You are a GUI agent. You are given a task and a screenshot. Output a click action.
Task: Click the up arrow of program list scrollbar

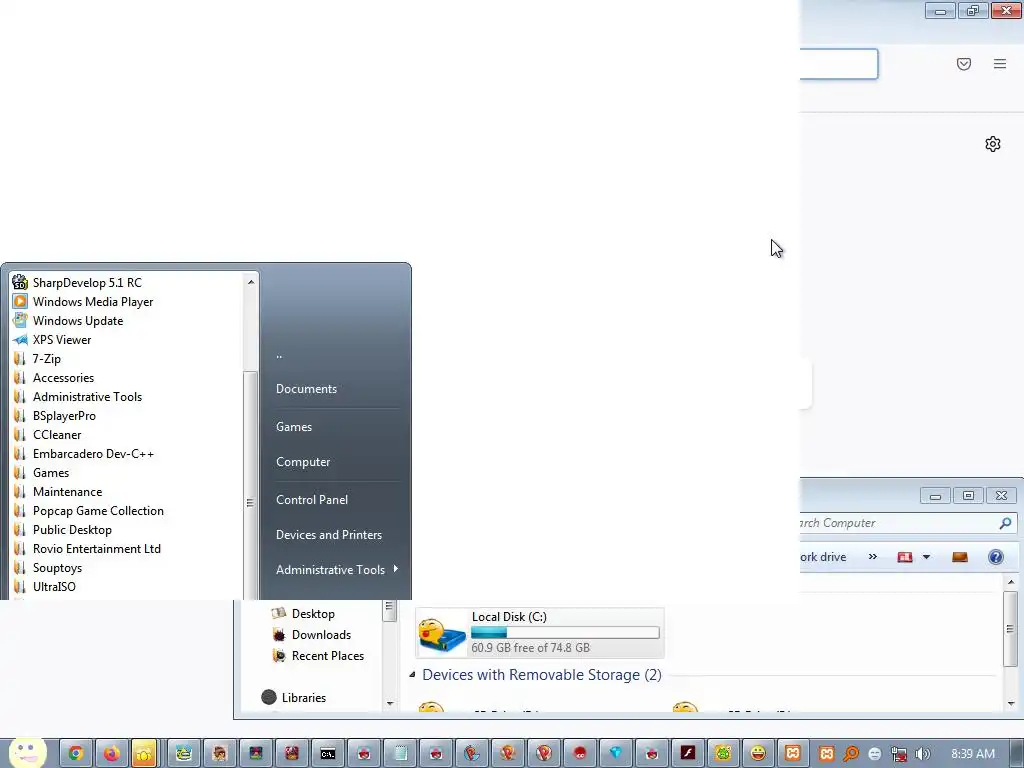tap(251, 282)
